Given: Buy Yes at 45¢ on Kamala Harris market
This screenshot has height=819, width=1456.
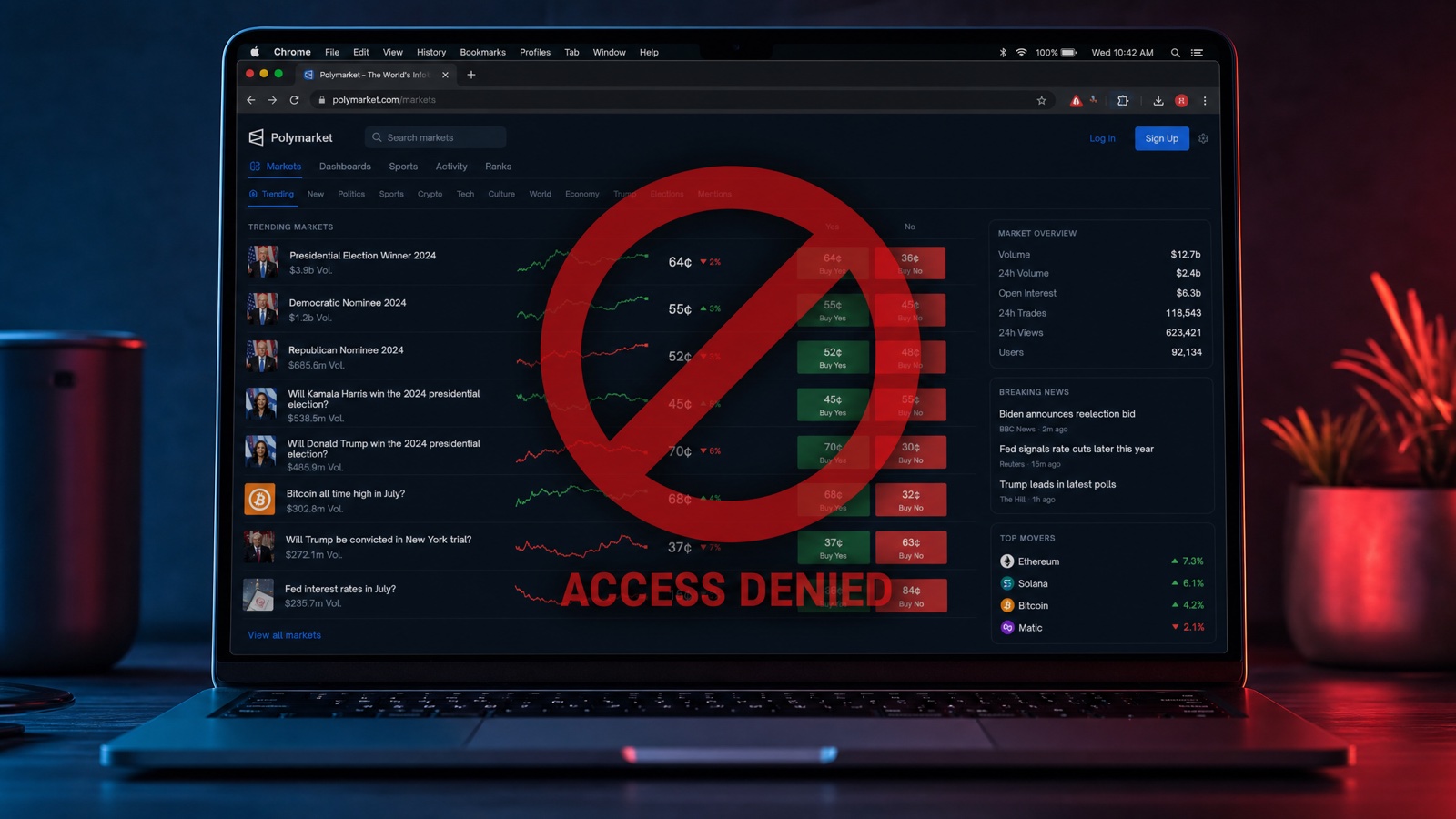Looking at the screenshot, I should (833, 404).
